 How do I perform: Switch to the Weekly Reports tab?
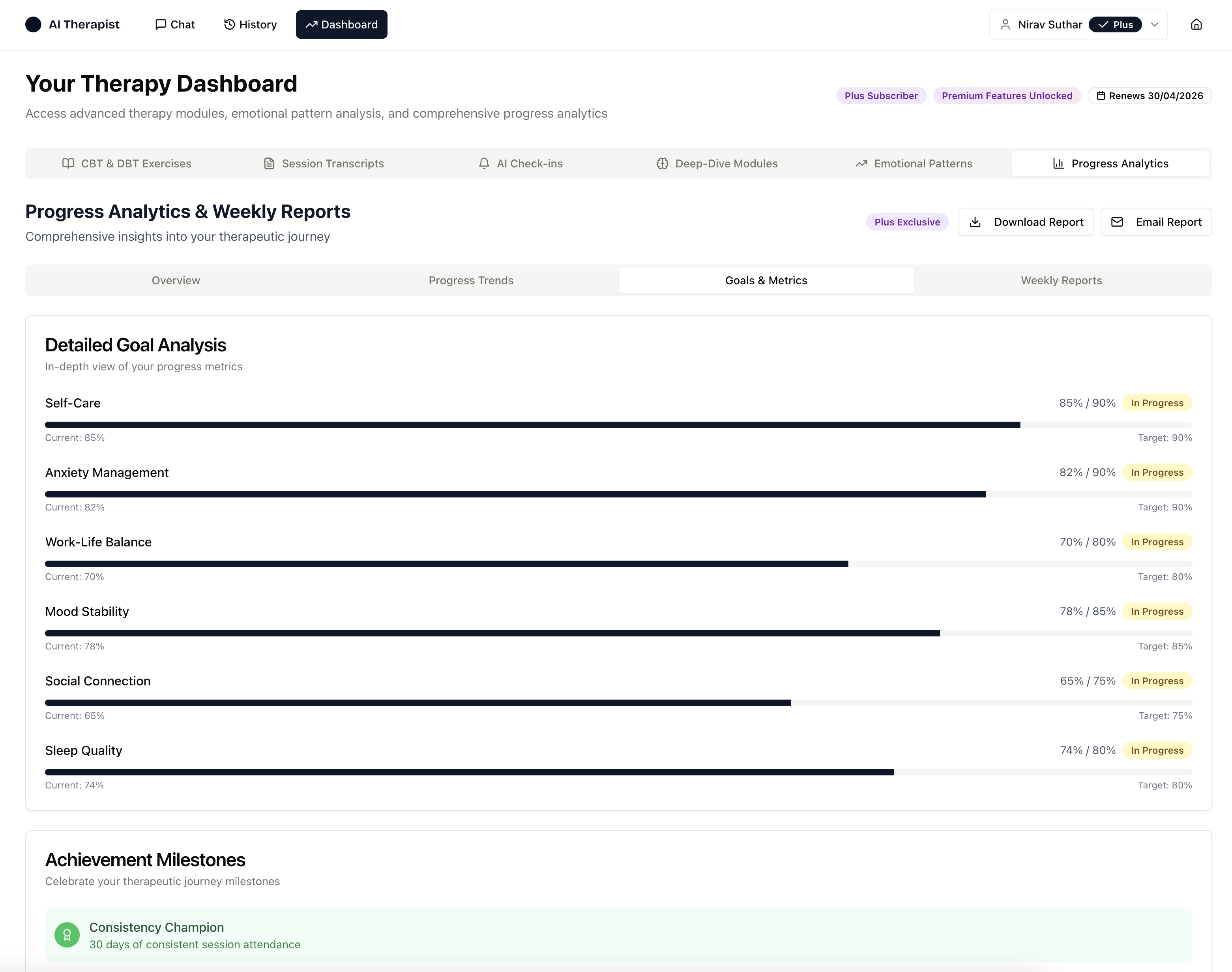[x=1061, y=280]
